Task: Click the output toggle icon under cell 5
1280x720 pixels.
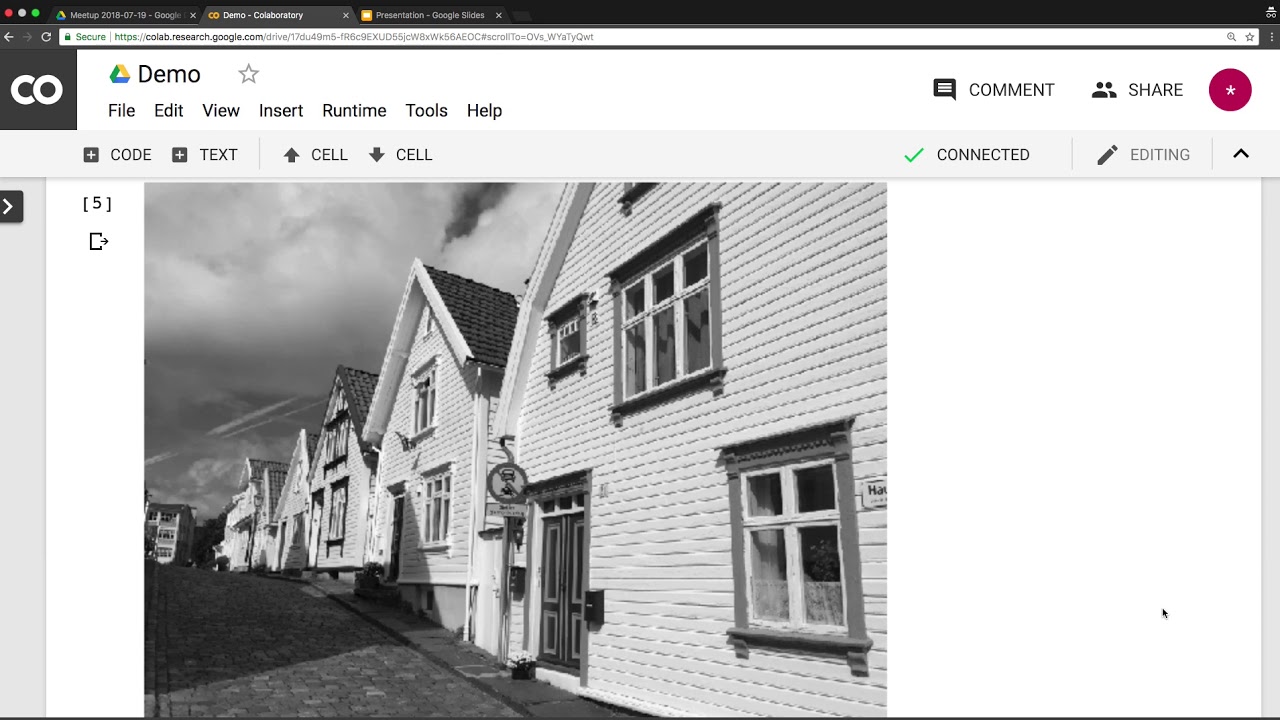Action: 98,241
